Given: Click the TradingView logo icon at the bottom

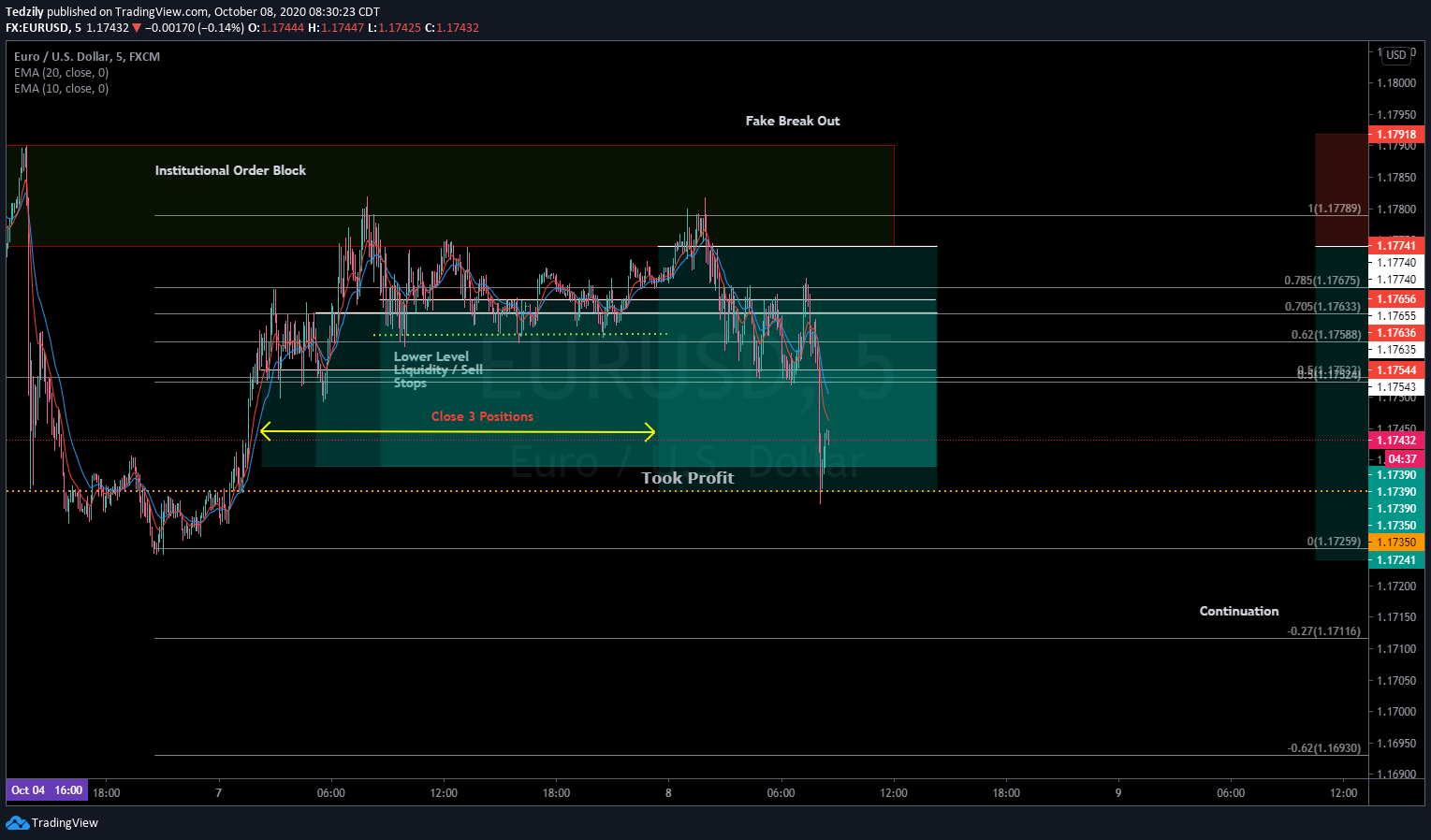Looking at the screenshot, I should click(17, 822).
